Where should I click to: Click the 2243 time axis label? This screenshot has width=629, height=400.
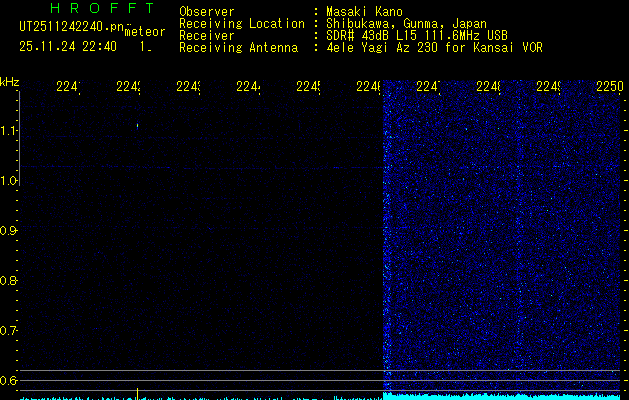pos(189,86)
